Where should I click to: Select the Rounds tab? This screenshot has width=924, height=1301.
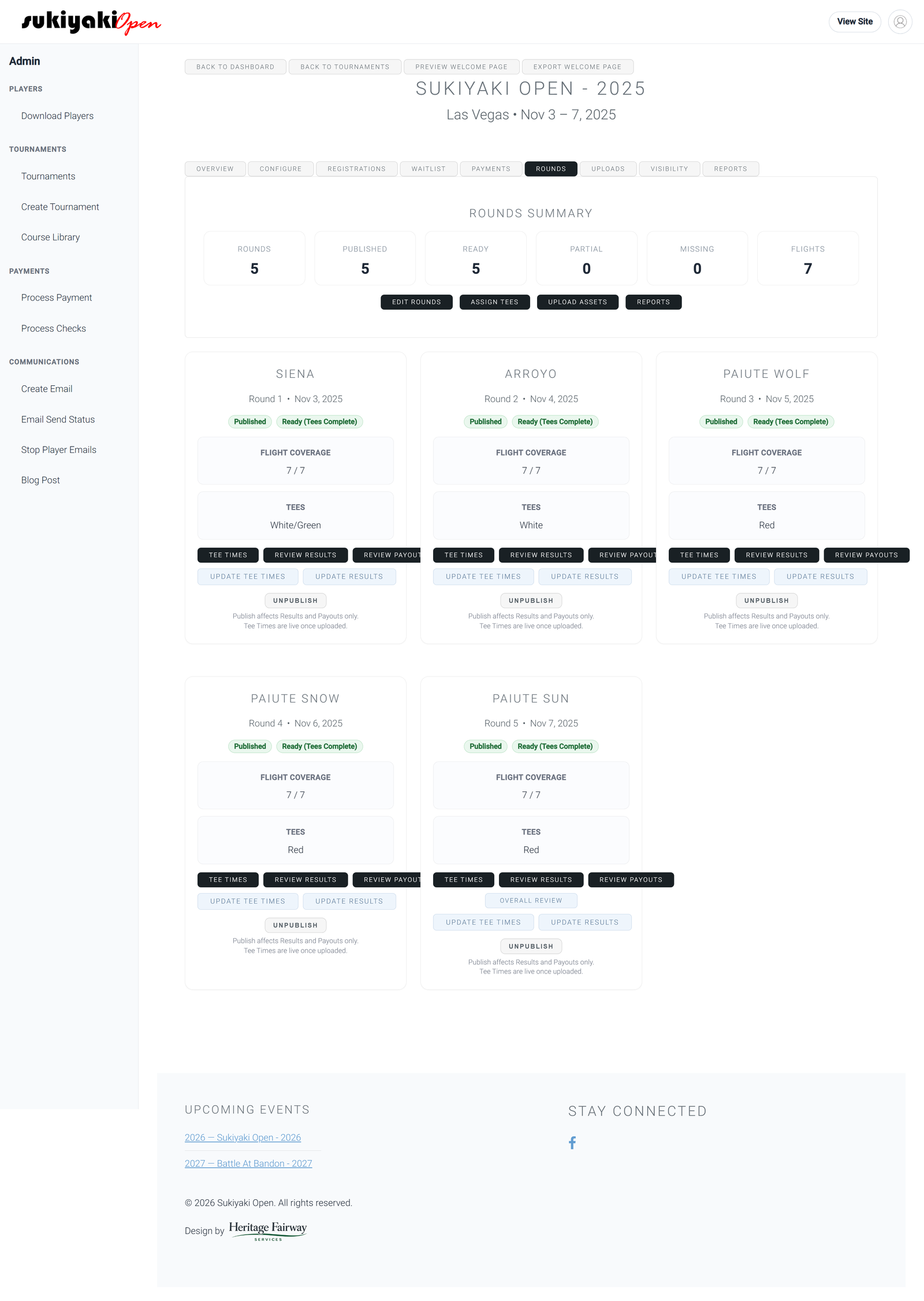(x=551, y=169)
